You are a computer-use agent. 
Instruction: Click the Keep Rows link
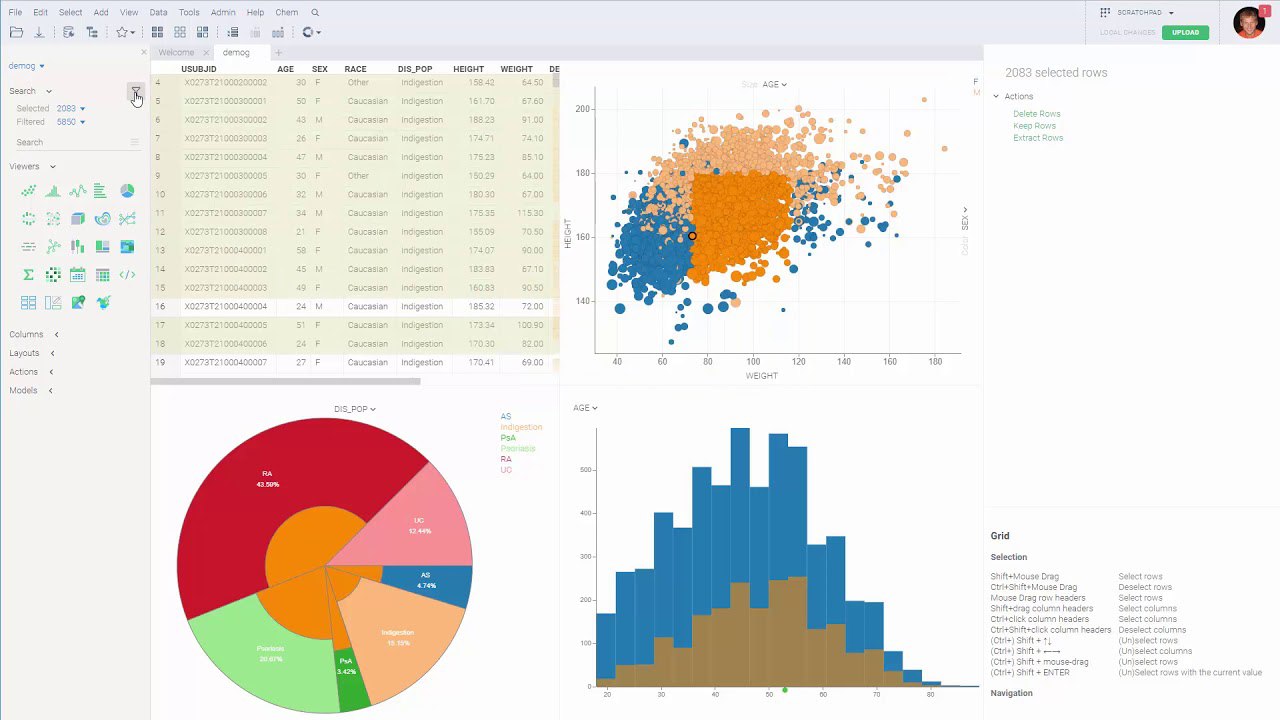point(1034,126)
